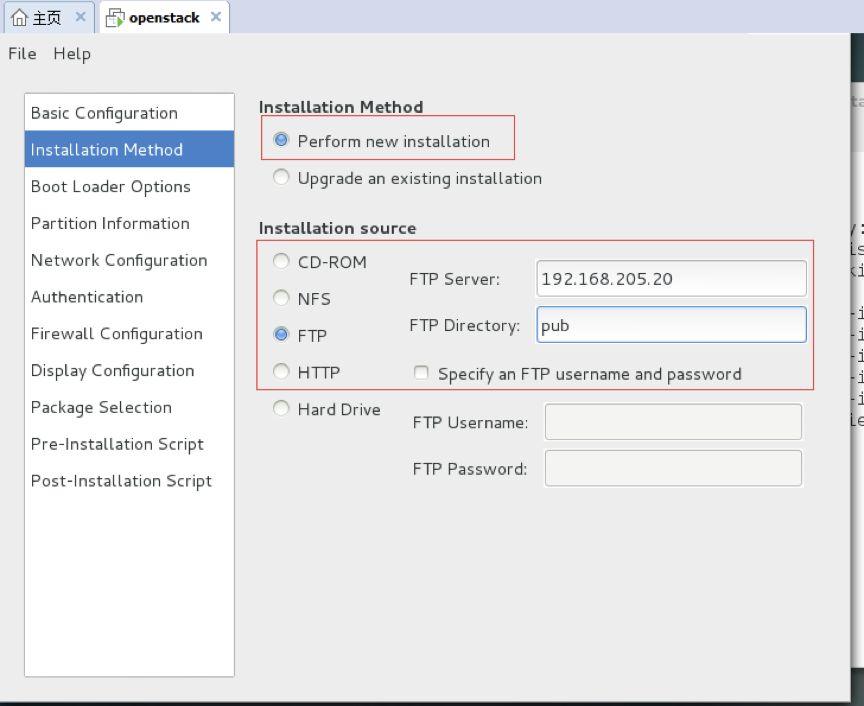
Task: Select the HTTP installation source
Action: [x=281, y=372]
